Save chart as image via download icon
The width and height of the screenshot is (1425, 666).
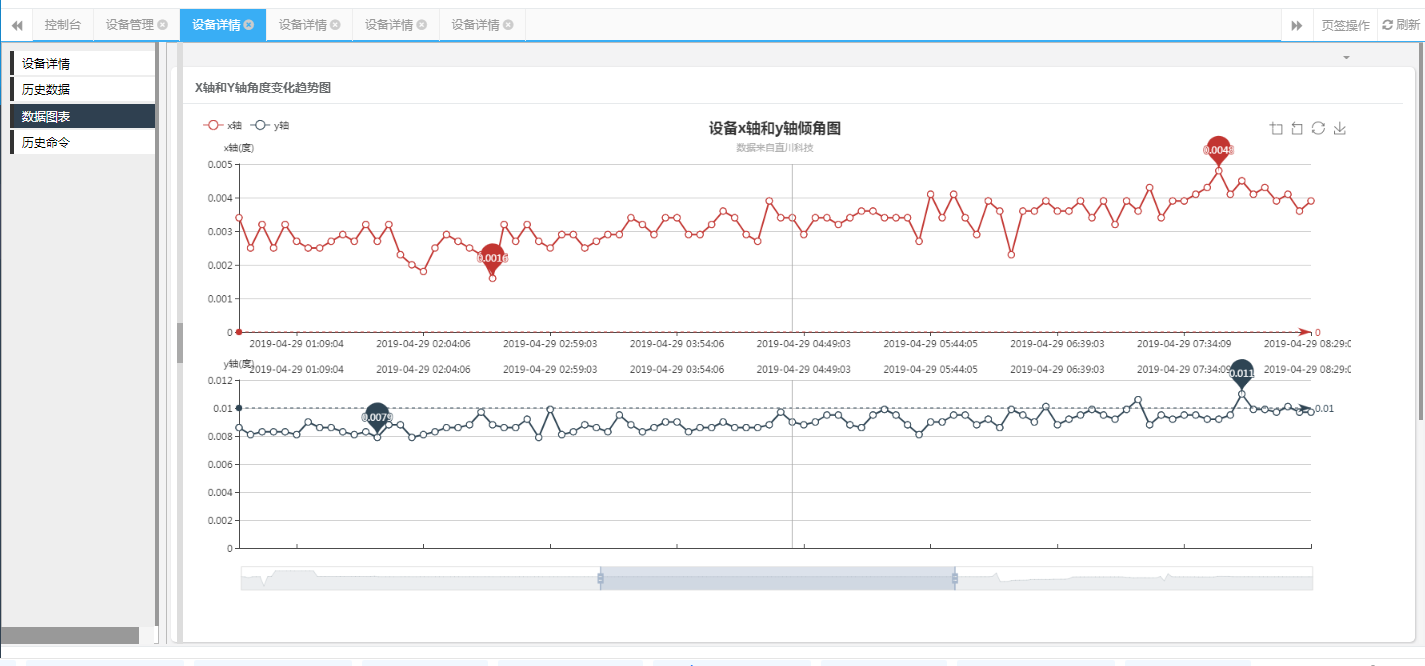click(1340, 128)
